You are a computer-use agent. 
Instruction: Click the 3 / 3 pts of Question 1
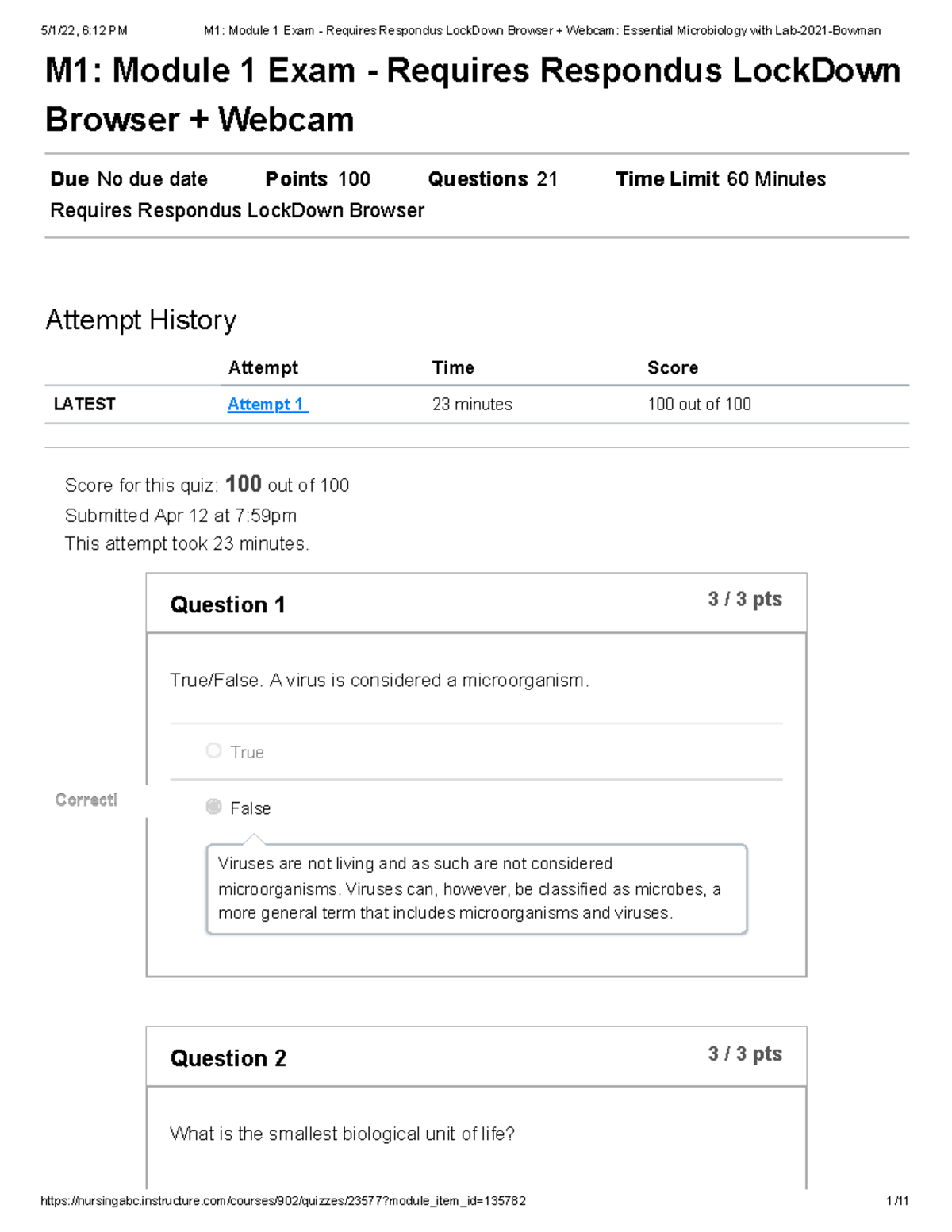pos(744,600)
